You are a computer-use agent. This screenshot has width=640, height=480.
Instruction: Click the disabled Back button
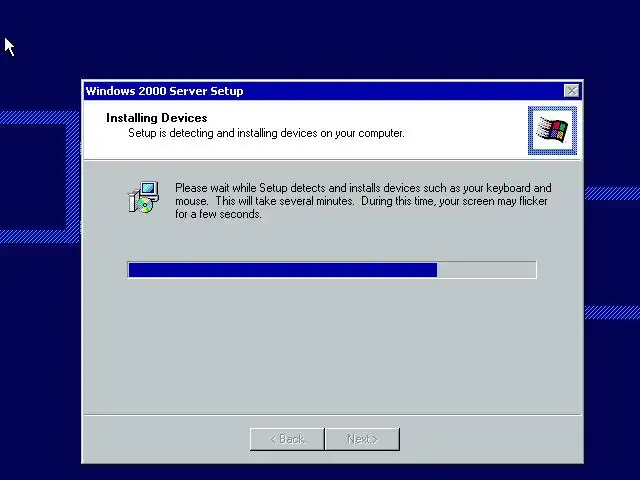coord(287,439)
